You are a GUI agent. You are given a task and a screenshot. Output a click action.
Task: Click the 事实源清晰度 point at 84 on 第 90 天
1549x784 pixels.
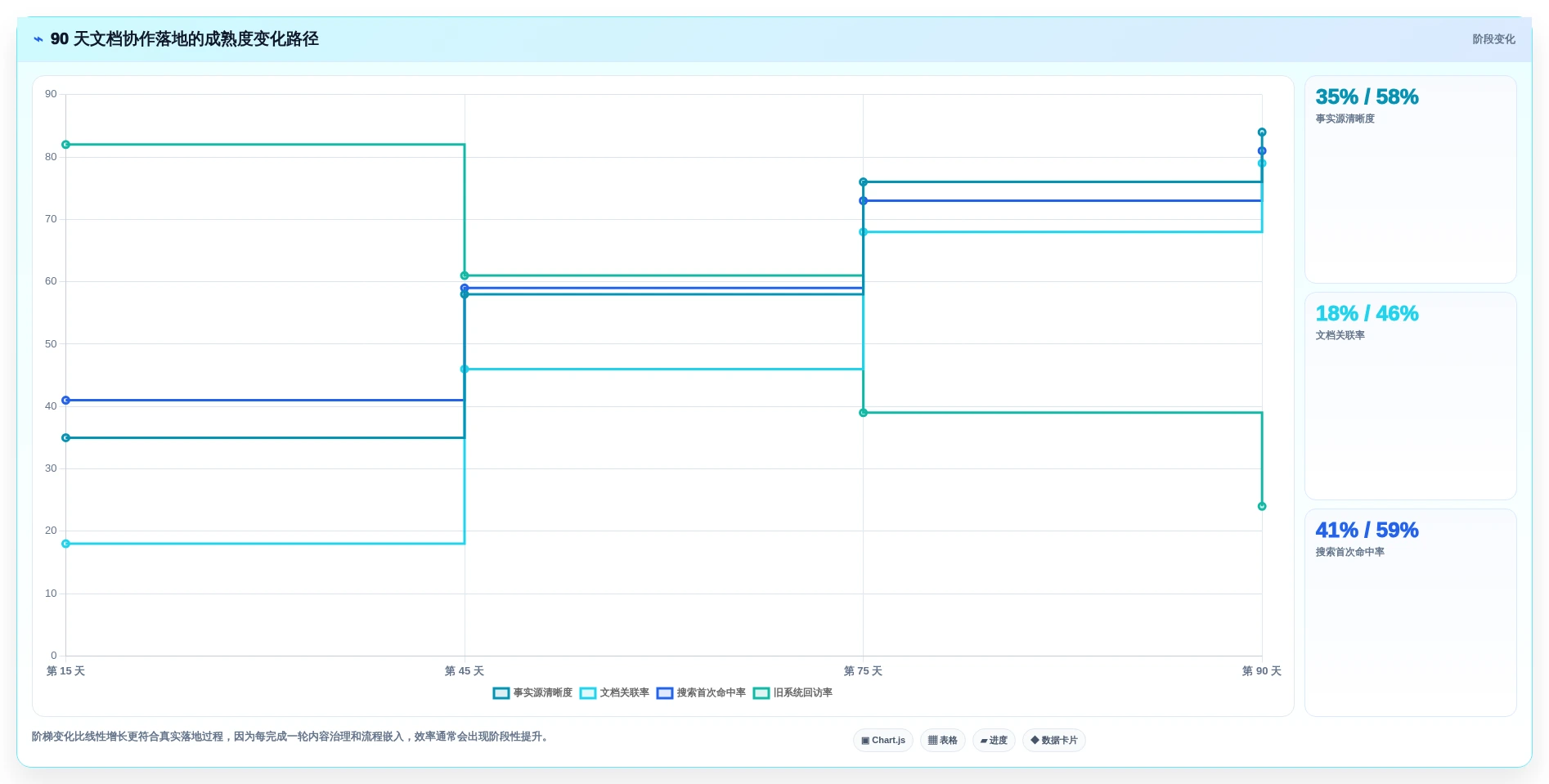(1262, 132)
